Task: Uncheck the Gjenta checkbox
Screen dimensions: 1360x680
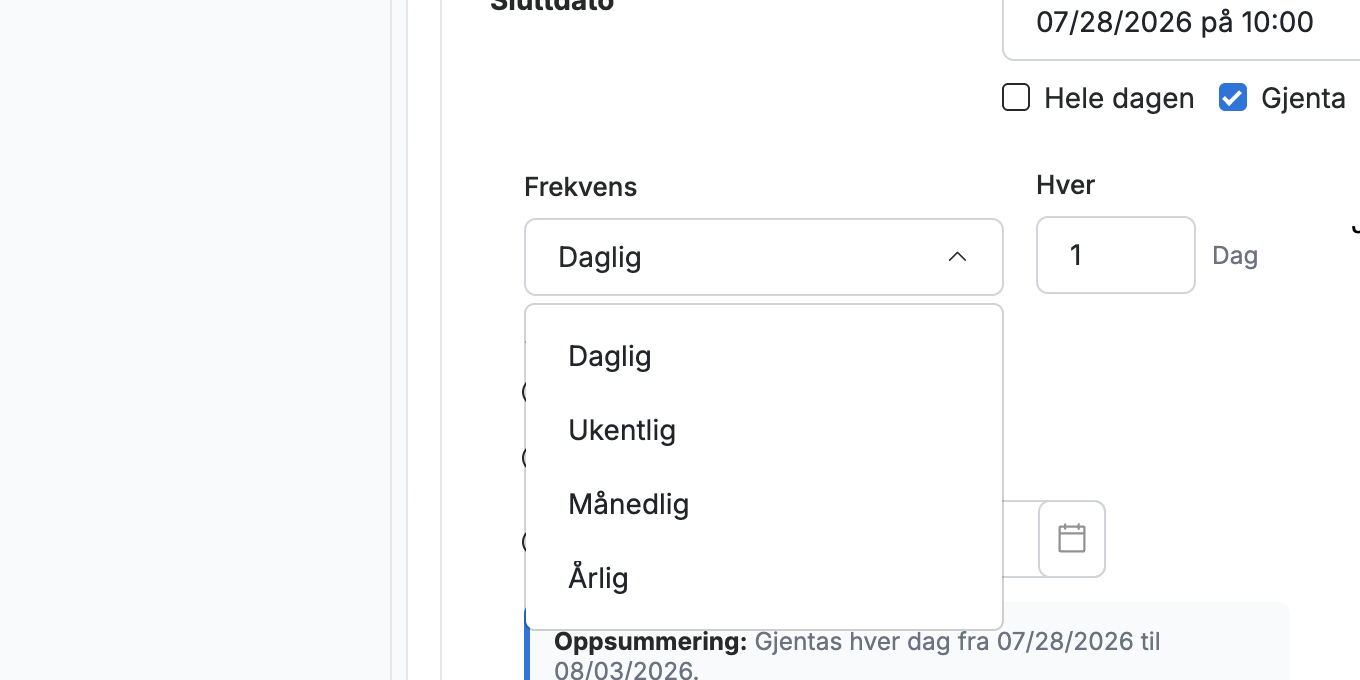Action: tap(1233, 98)
